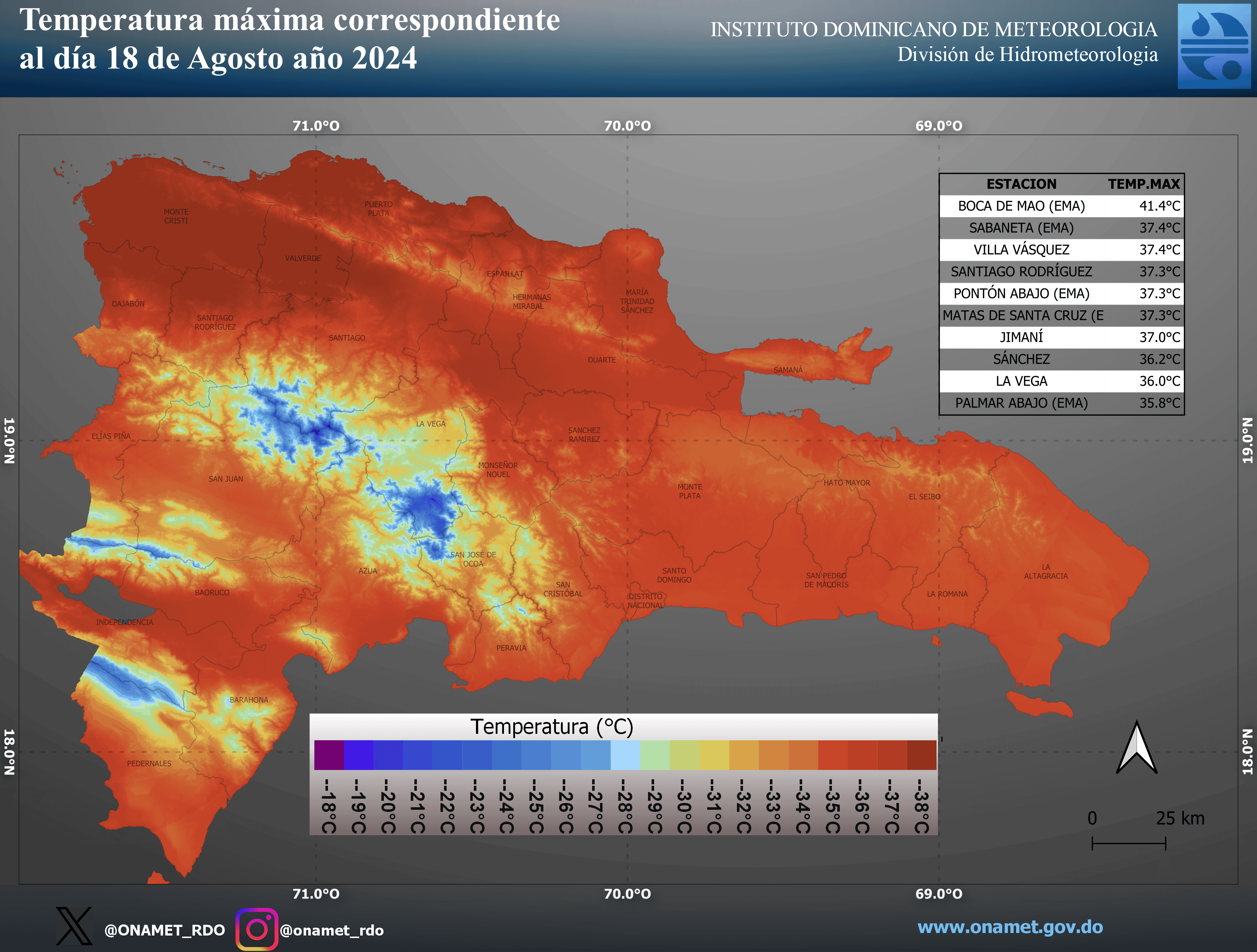This screenshot has height=952, width=1257.
Task: Select the MATAS DE SANTA CRUZ row
Action: click(1062, 315)
